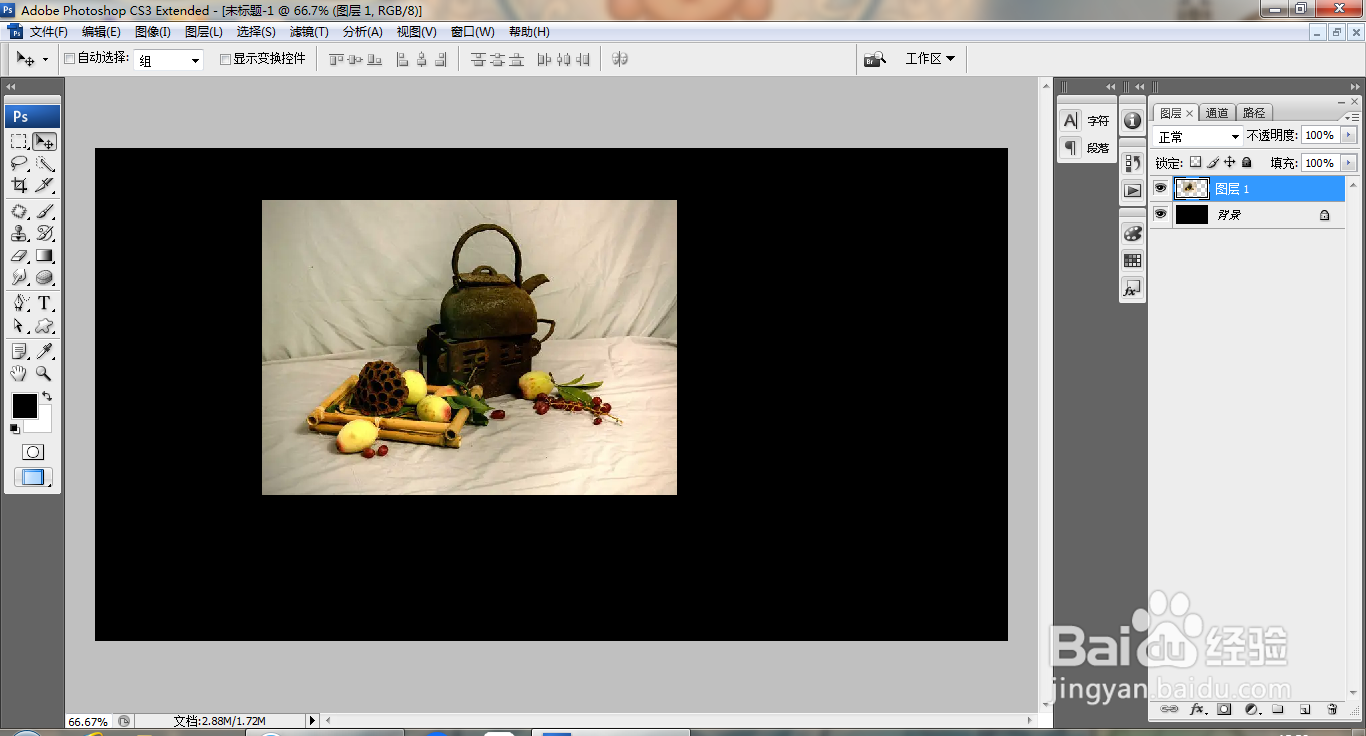
Task: Open the Styles panel icon
Action: click(1132, 288)
